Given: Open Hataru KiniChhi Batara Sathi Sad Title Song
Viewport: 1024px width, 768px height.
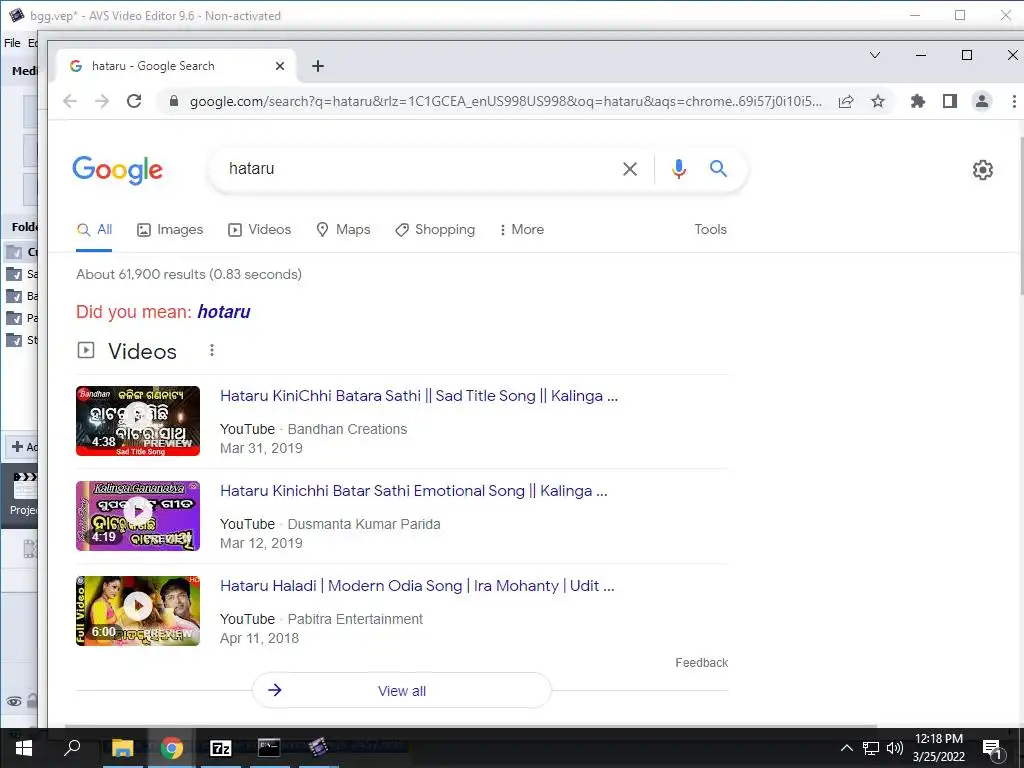Looking at the screenshot, I should [x=419, y=396].
